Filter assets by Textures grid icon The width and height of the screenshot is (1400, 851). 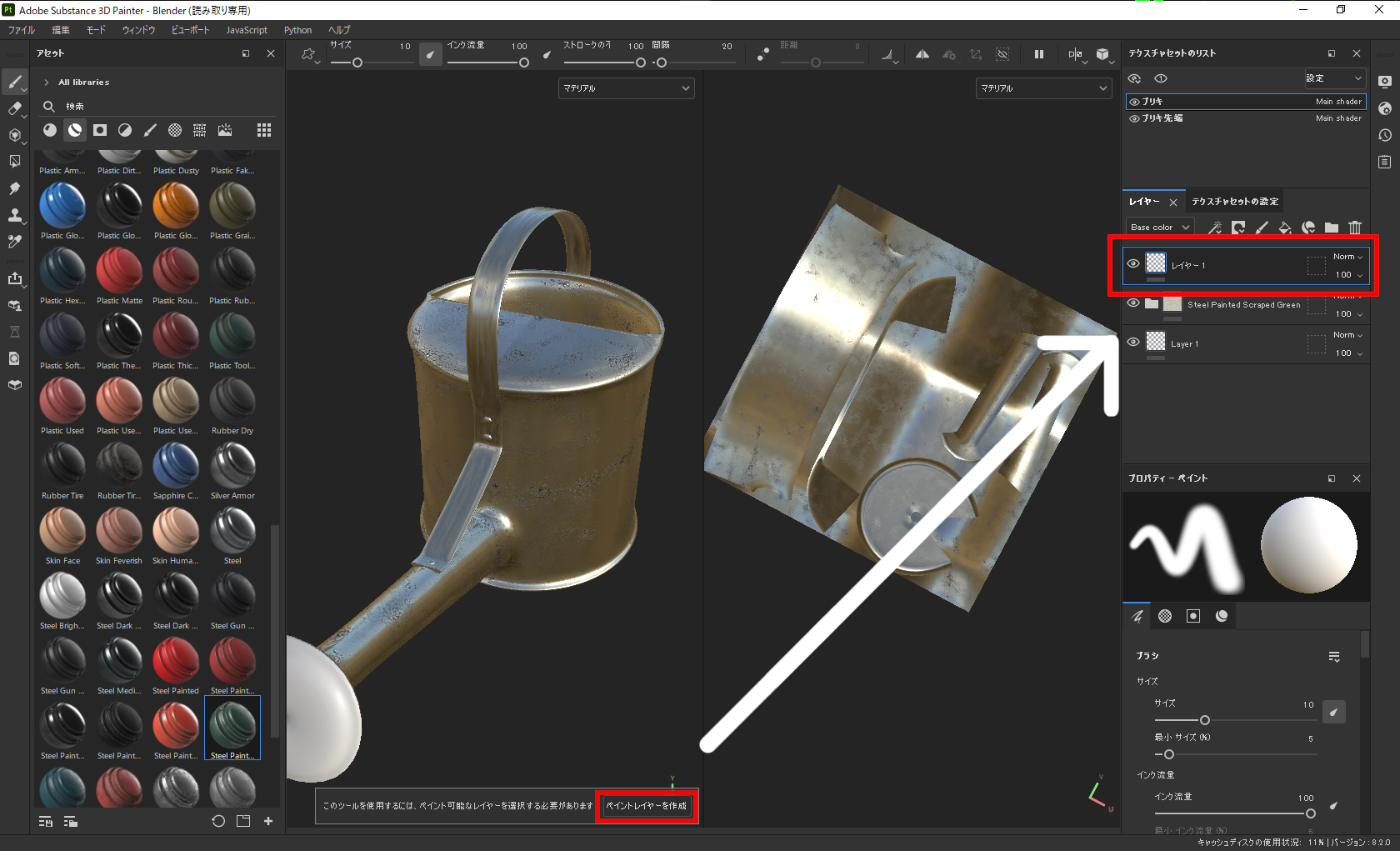(x=200, y=130)
